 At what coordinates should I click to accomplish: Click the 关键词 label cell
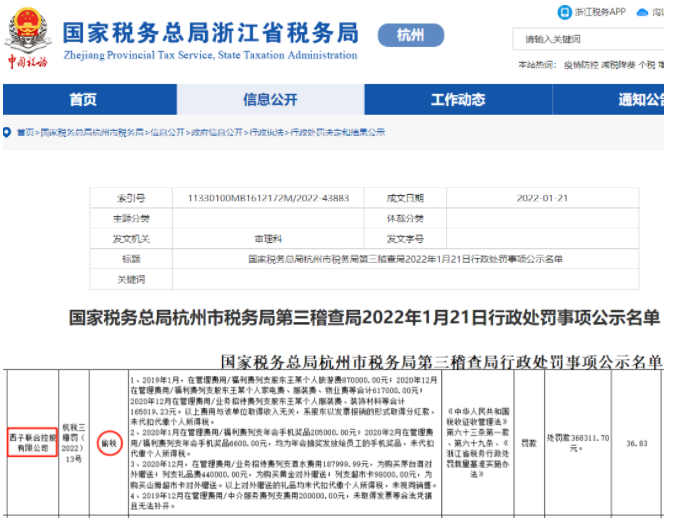[131, 280]
